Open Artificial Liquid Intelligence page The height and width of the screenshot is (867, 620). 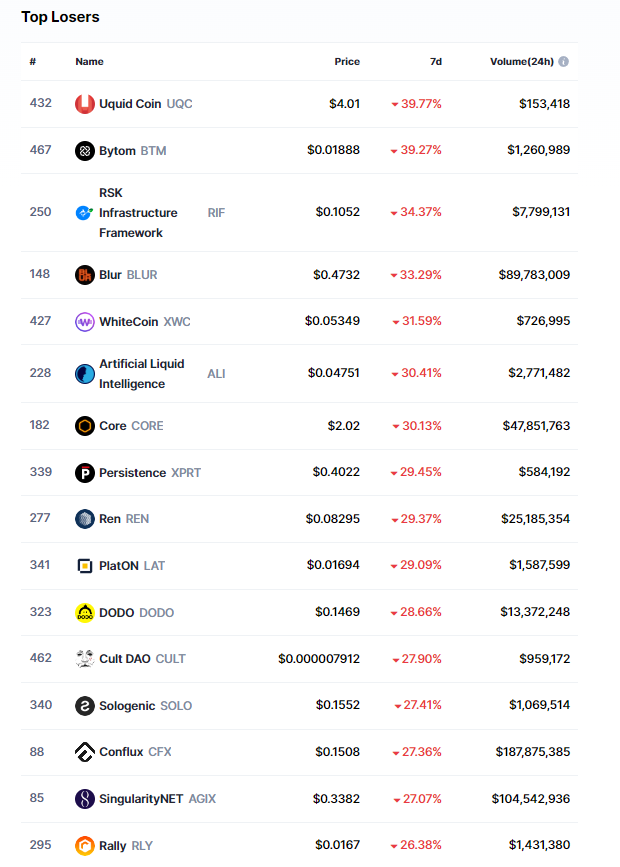tap(141, 374)
